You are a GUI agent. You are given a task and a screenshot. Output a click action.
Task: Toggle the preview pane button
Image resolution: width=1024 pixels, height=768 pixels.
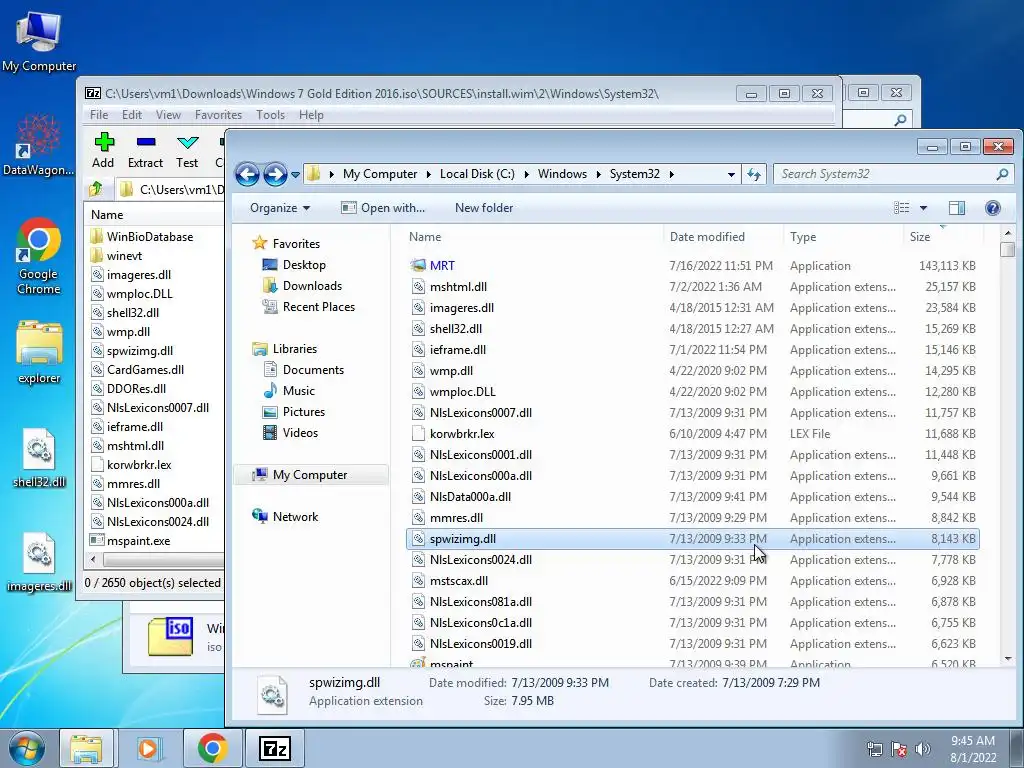pyautogui.click(x=957, y=208)
